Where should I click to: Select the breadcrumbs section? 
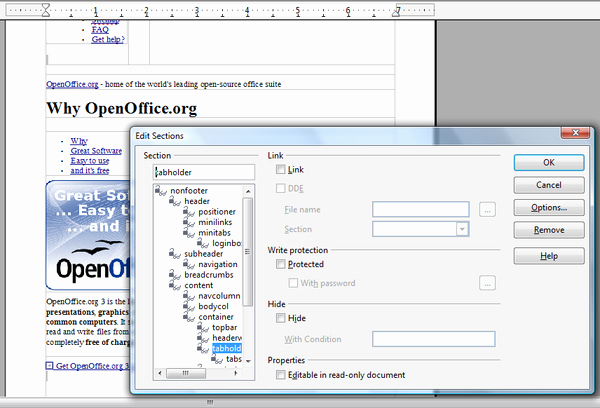tap(209, 274)
